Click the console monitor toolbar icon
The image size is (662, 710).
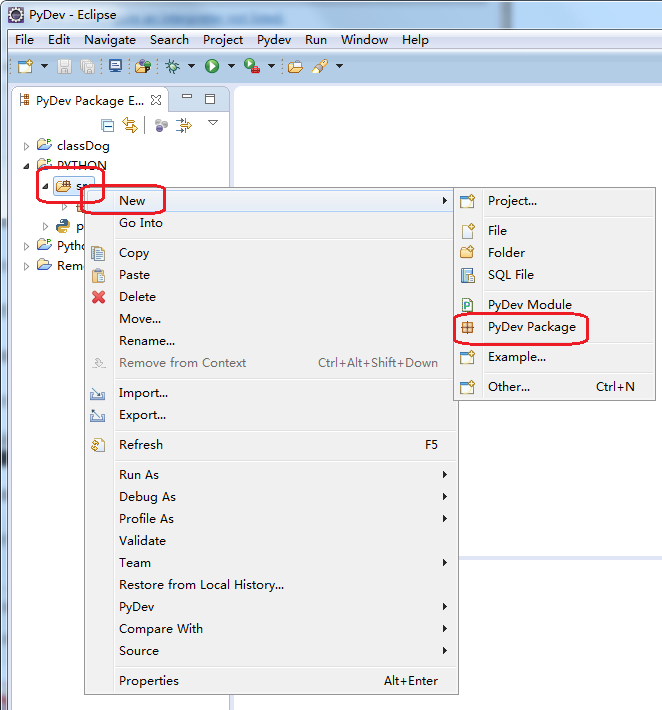pyautogui.click(x=115, y=66)
